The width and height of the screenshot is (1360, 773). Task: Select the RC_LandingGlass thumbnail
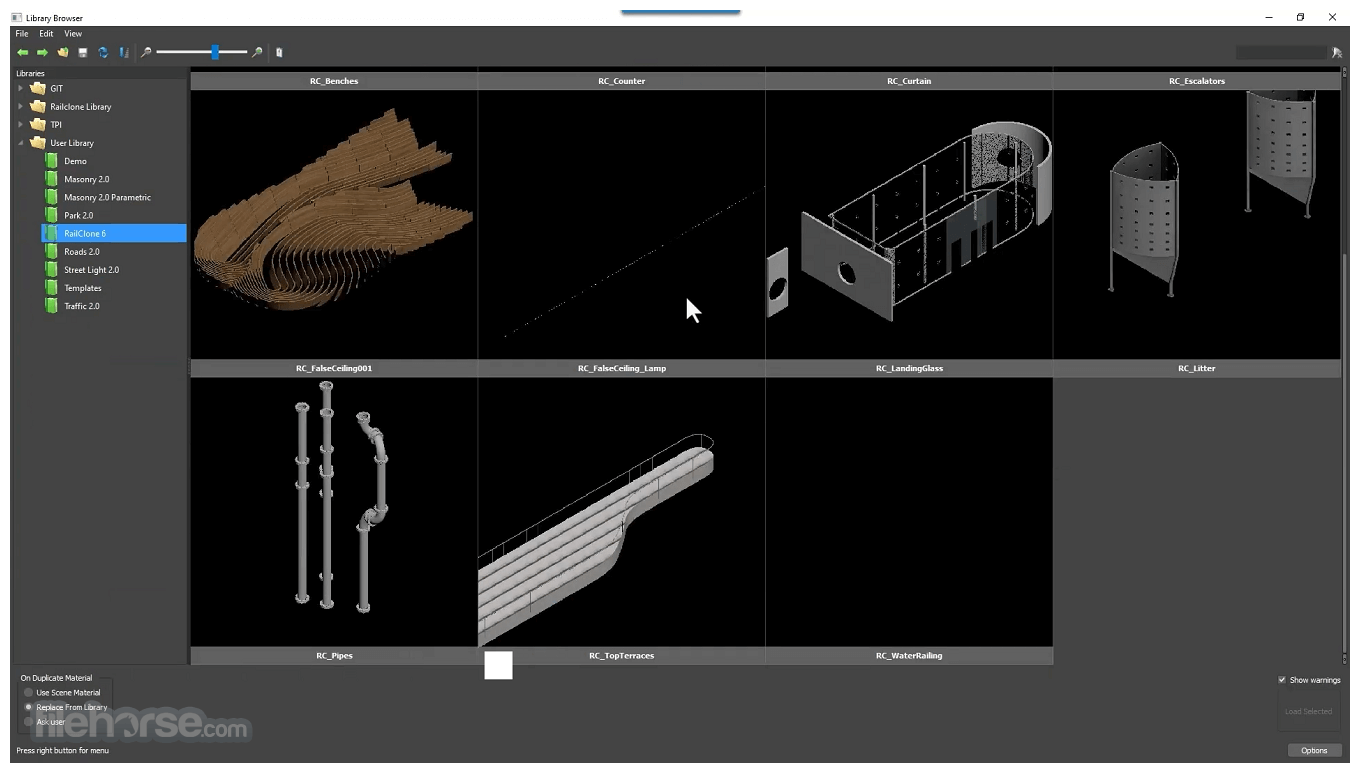click(x=909, y=224)
